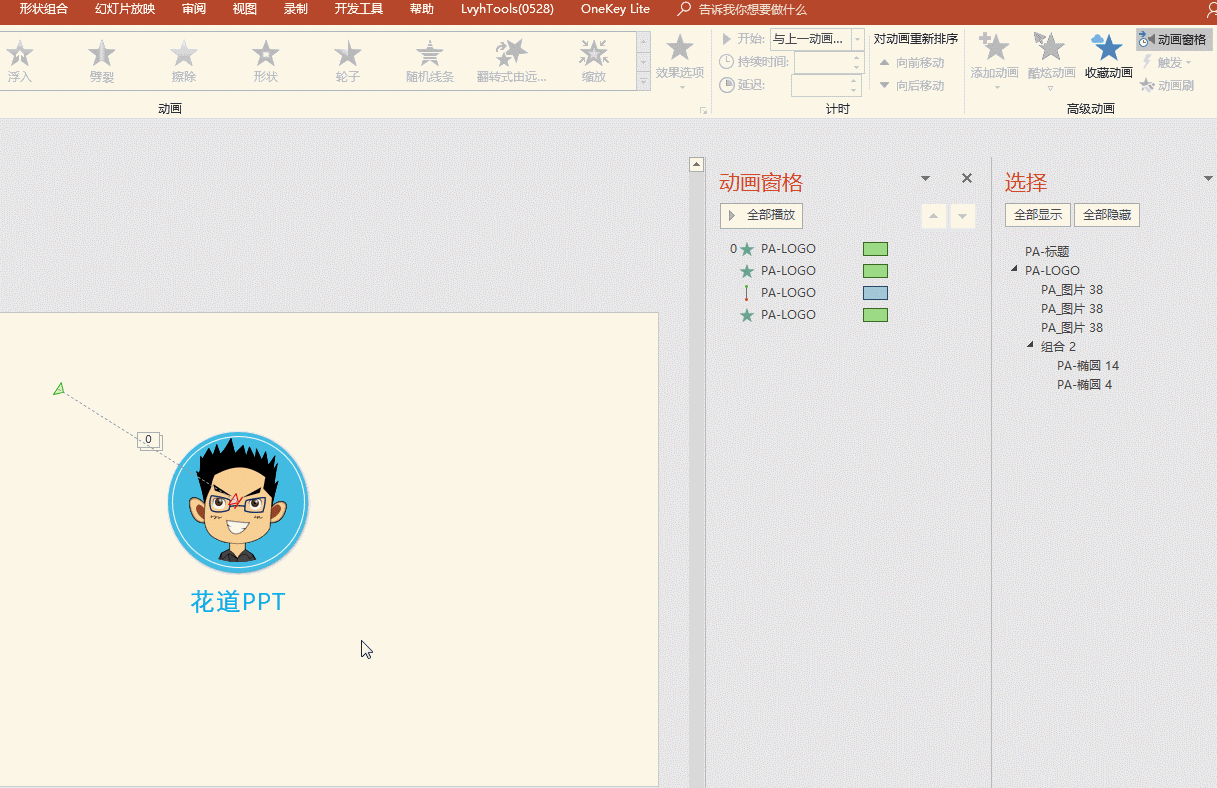Open the 幻灯片放映 ribbon tab
This screenshot has height=788, width=1217.
click(125, 9)
